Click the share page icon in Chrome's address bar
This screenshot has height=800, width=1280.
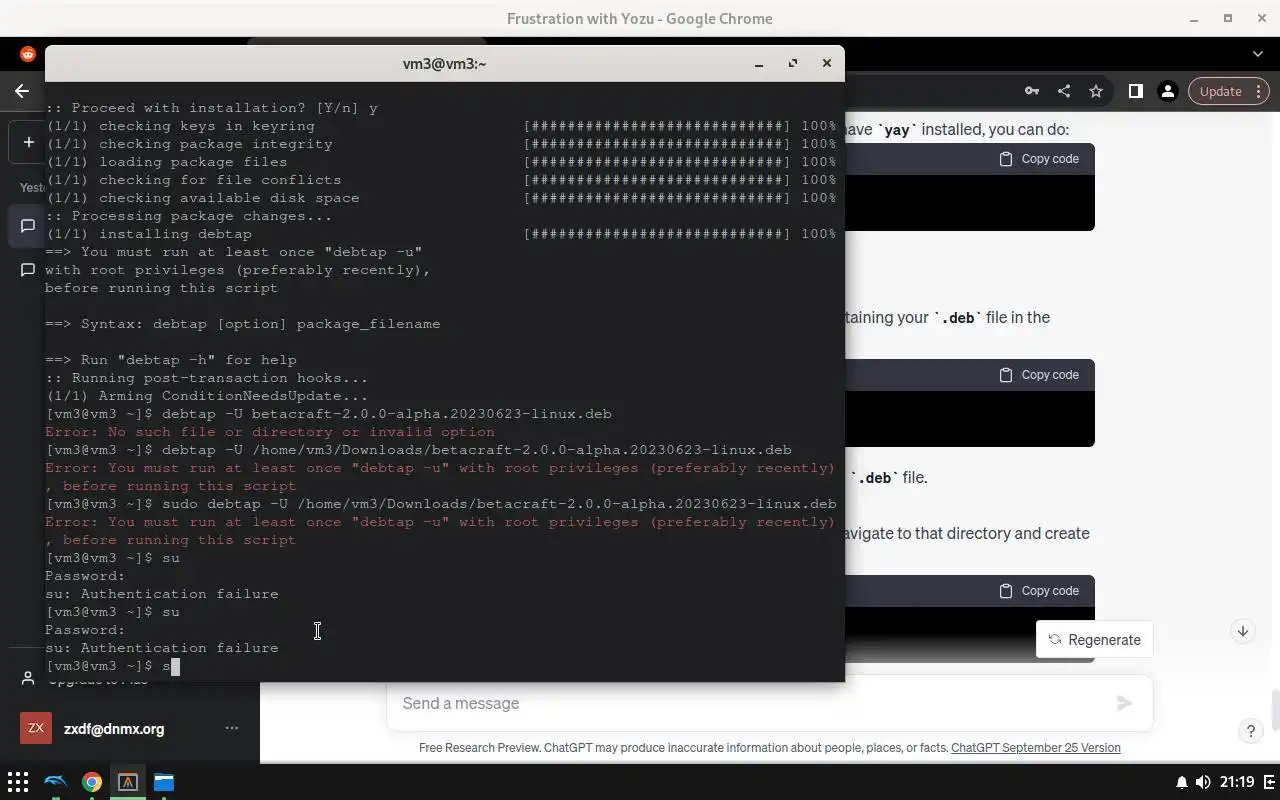click(1064, 91)
